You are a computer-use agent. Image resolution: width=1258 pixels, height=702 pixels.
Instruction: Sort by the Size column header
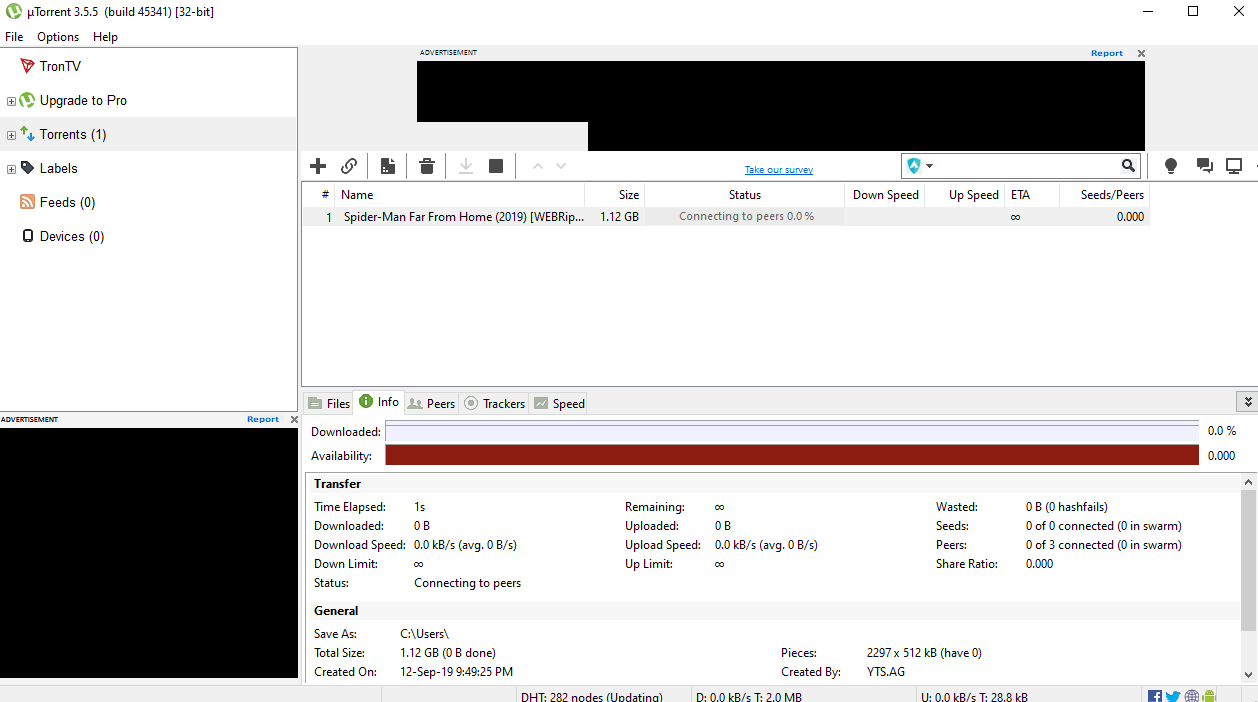[x=615, y=195]
